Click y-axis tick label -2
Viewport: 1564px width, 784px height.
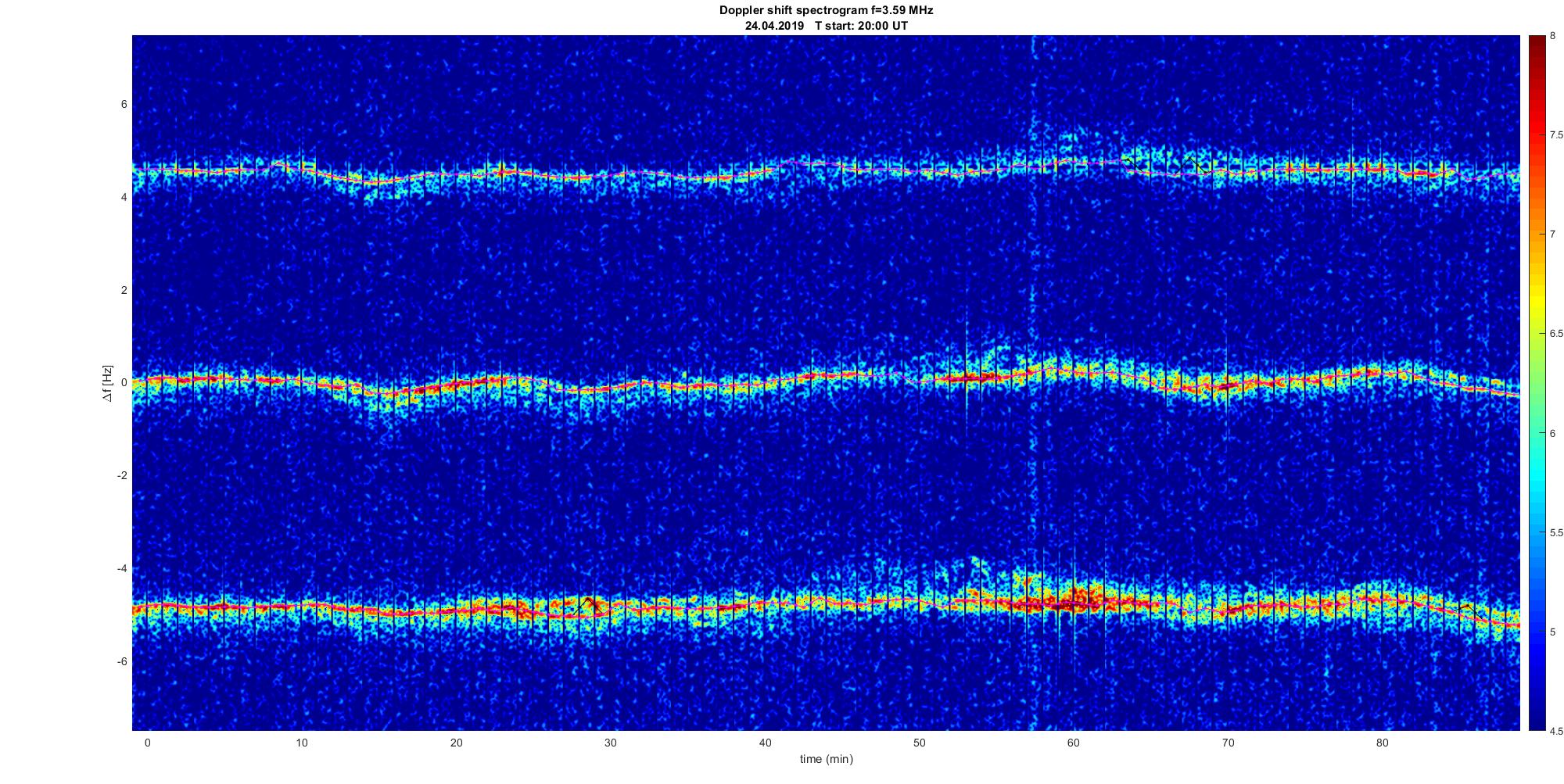(x=122, y=476)
